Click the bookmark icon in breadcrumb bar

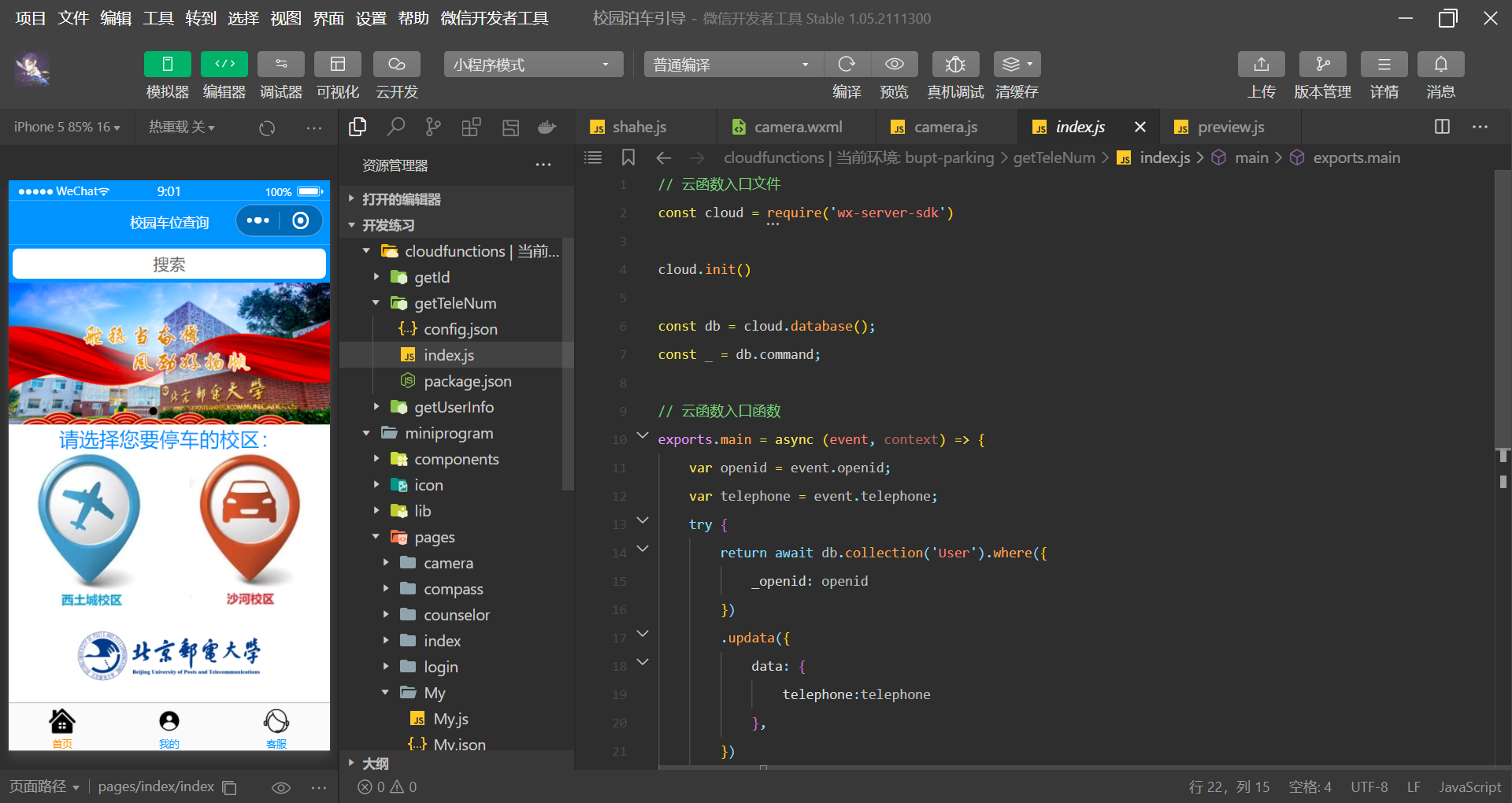(628, 157)
